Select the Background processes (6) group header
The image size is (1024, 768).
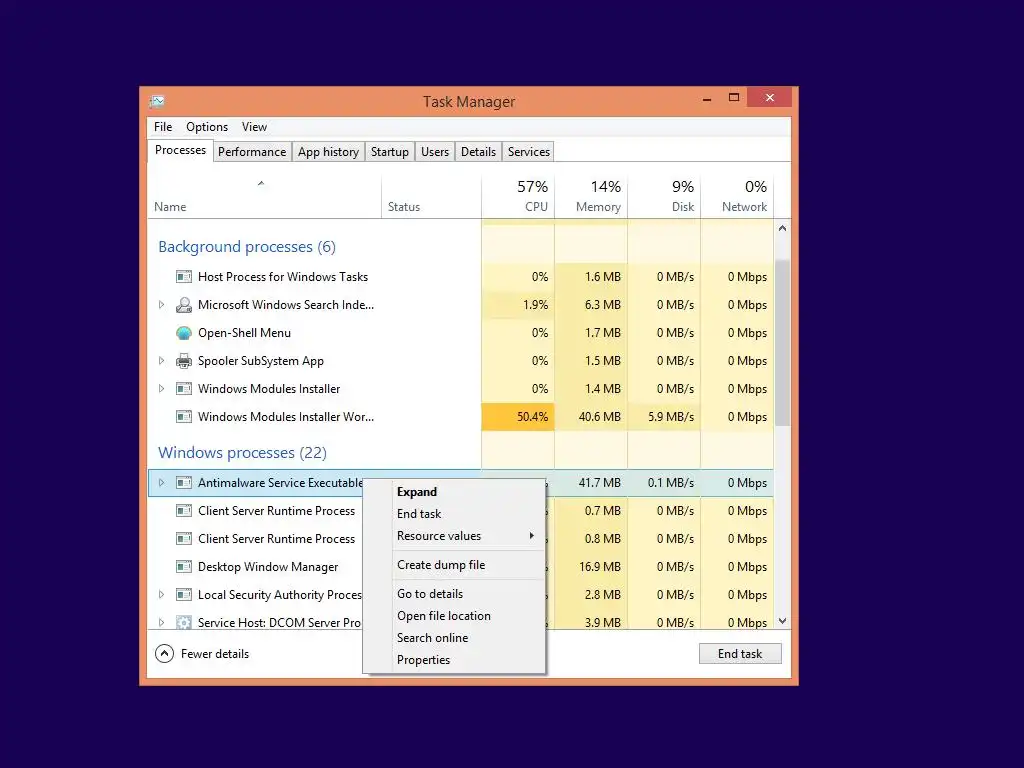click(247, 247)
